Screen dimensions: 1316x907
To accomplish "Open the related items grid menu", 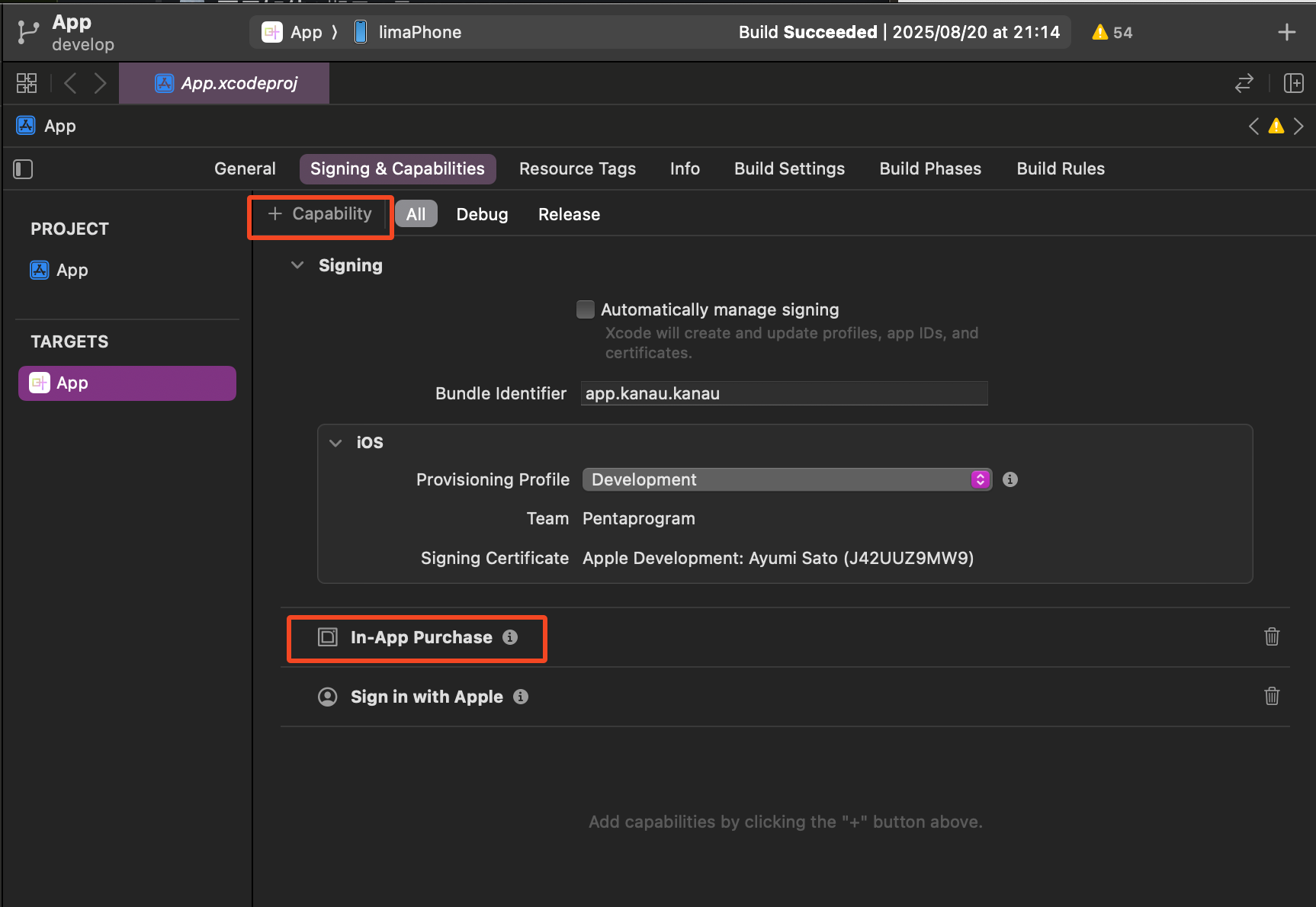I will tap(27, 83).
